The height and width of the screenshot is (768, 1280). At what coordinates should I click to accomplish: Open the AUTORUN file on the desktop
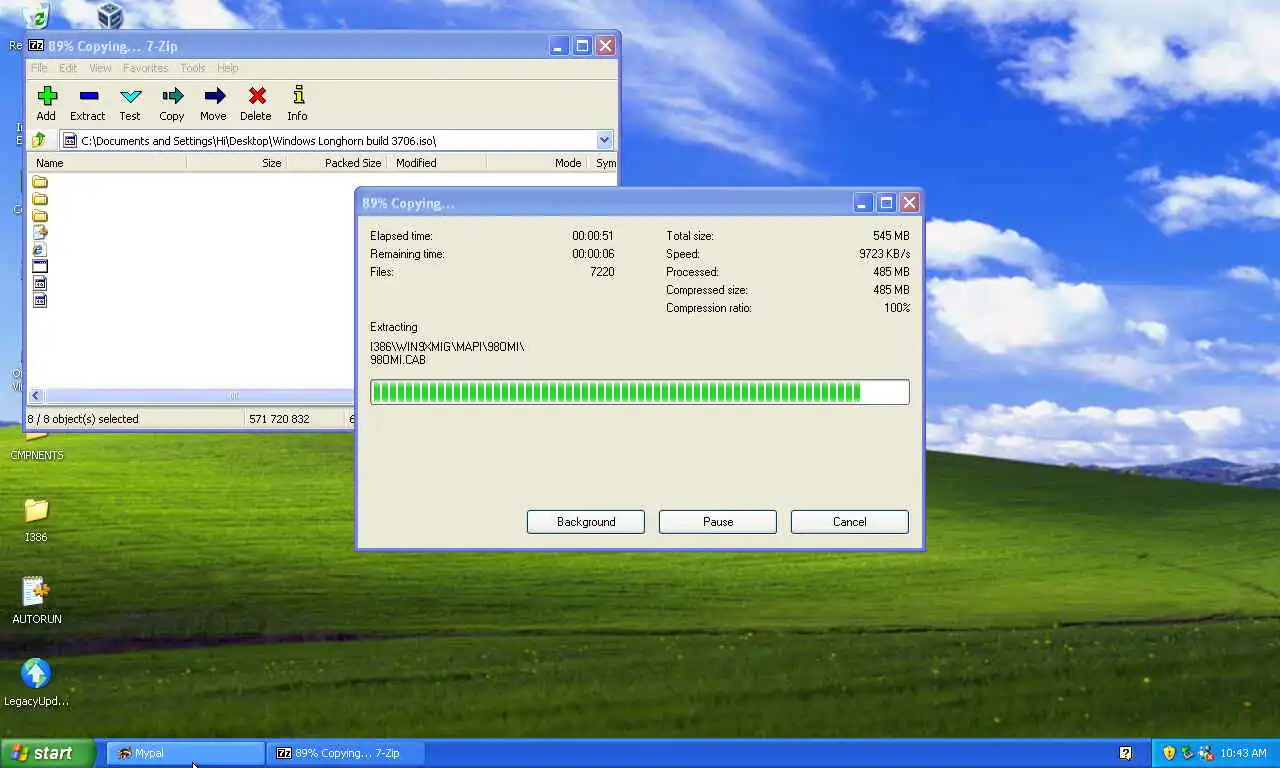pyautogui.click(x=36, y=600)
